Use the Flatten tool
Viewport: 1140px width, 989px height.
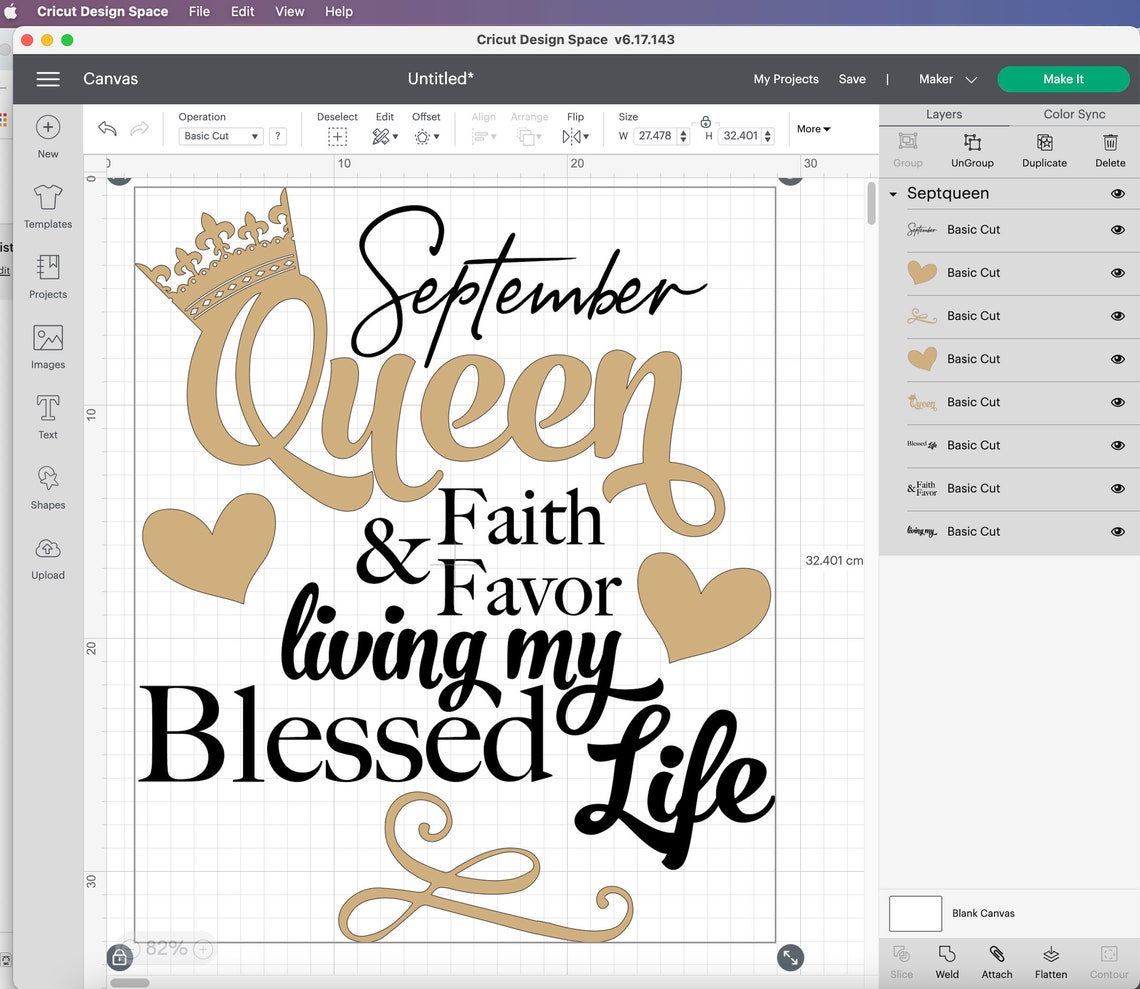pos(1050,961)
